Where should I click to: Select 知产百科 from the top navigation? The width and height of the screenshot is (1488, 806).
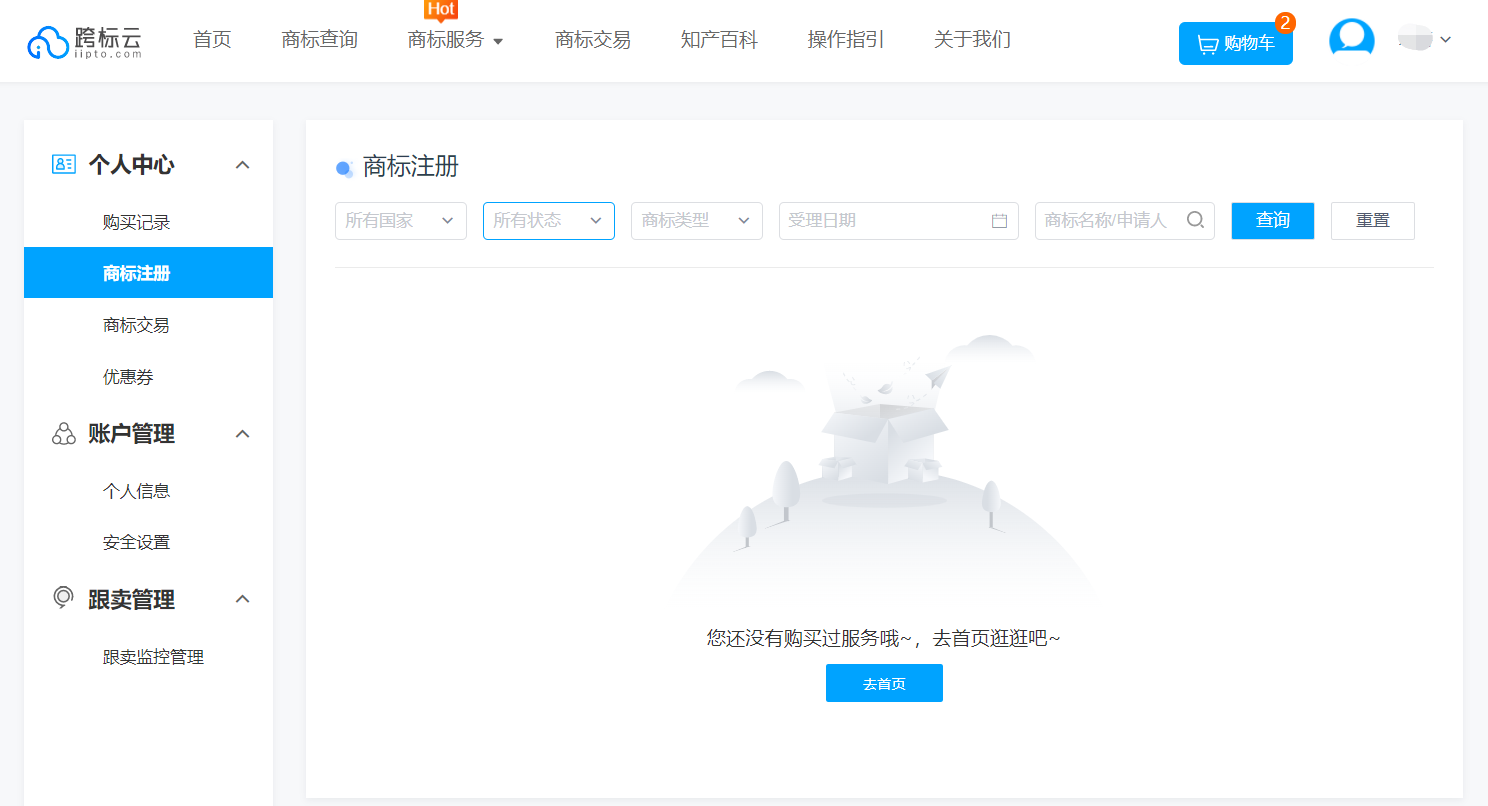pyautogui.click(x=719, y=40)
